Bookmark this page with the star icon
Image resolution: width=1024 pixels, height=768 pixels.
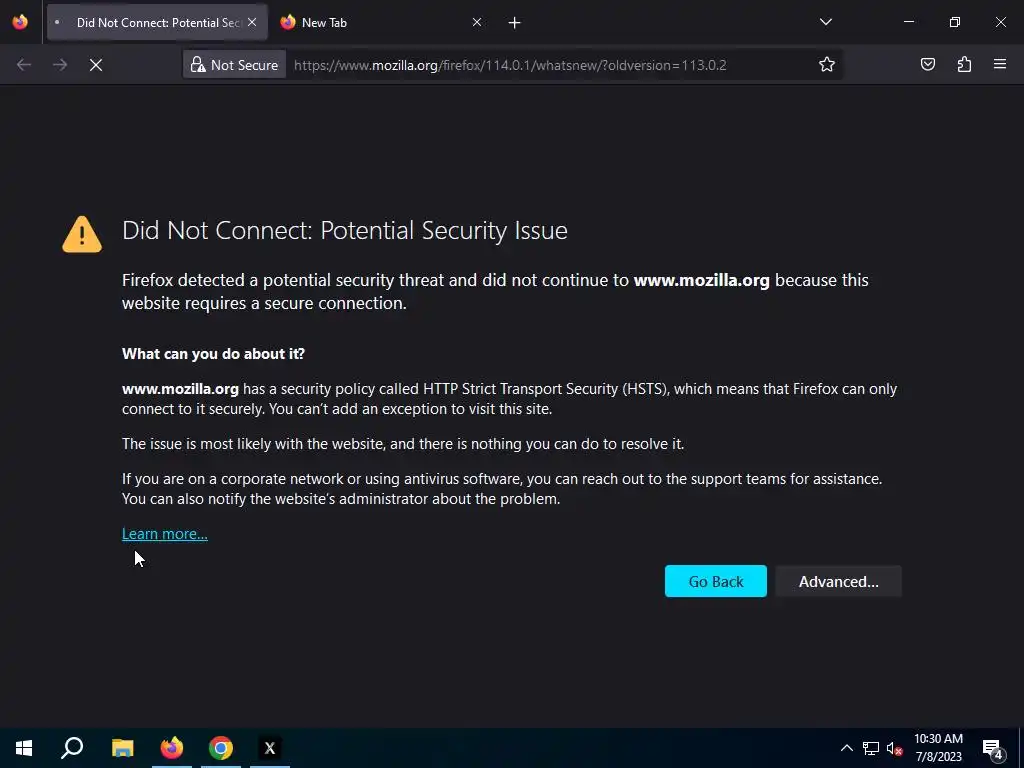[827, 65]
